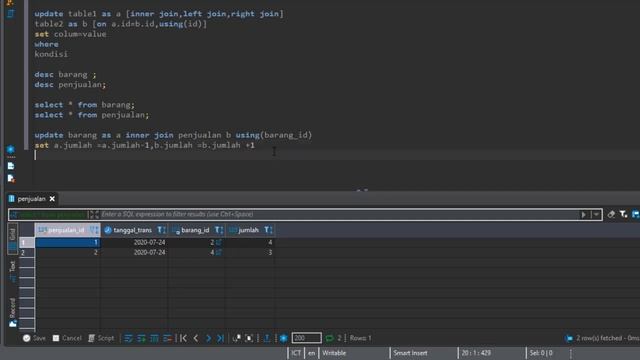Click the document-with-badge icon in editor gutter

click(x=11, y=178)
